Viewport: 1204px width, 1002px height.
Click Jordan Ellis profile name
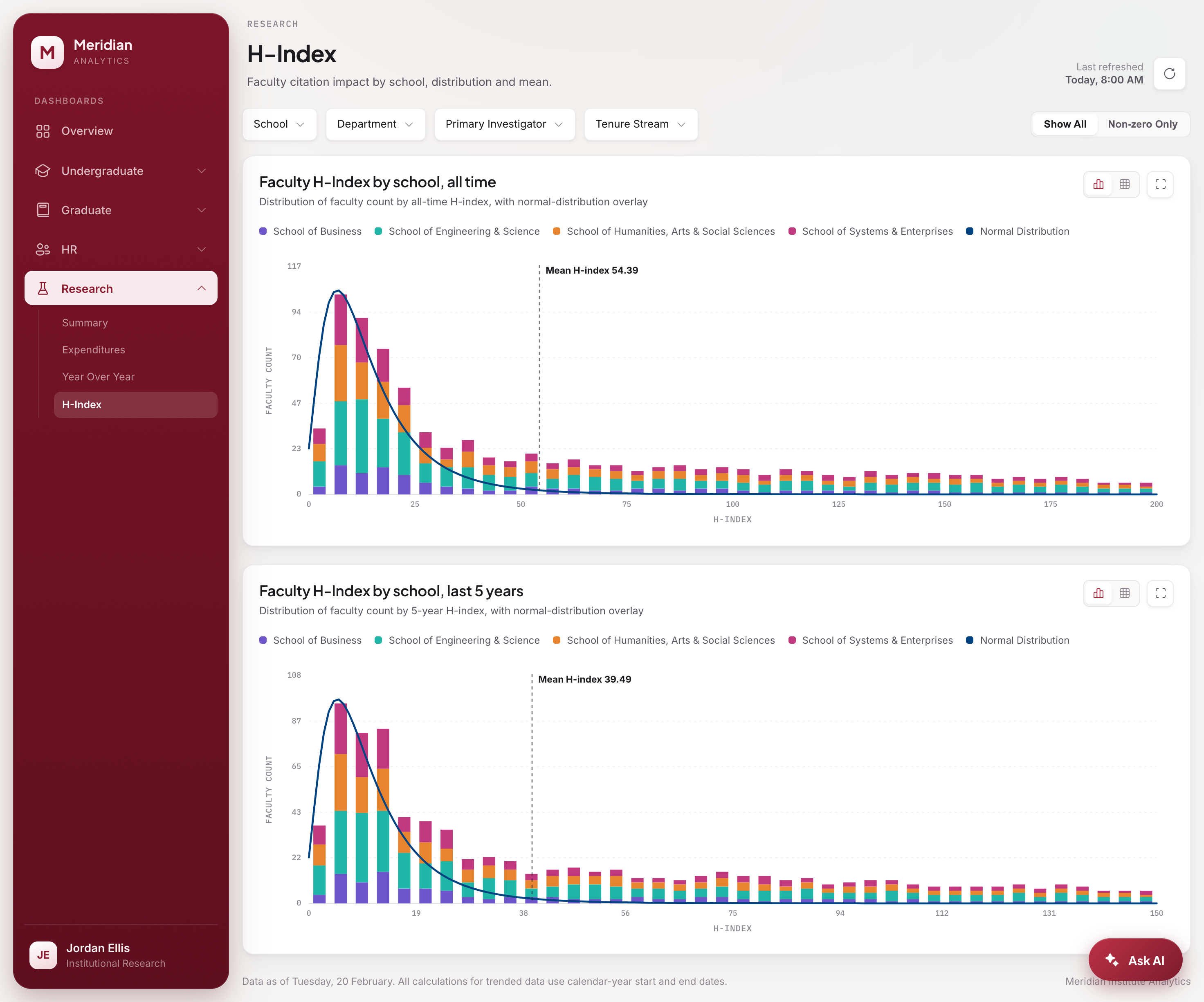(x=98, y=948)
